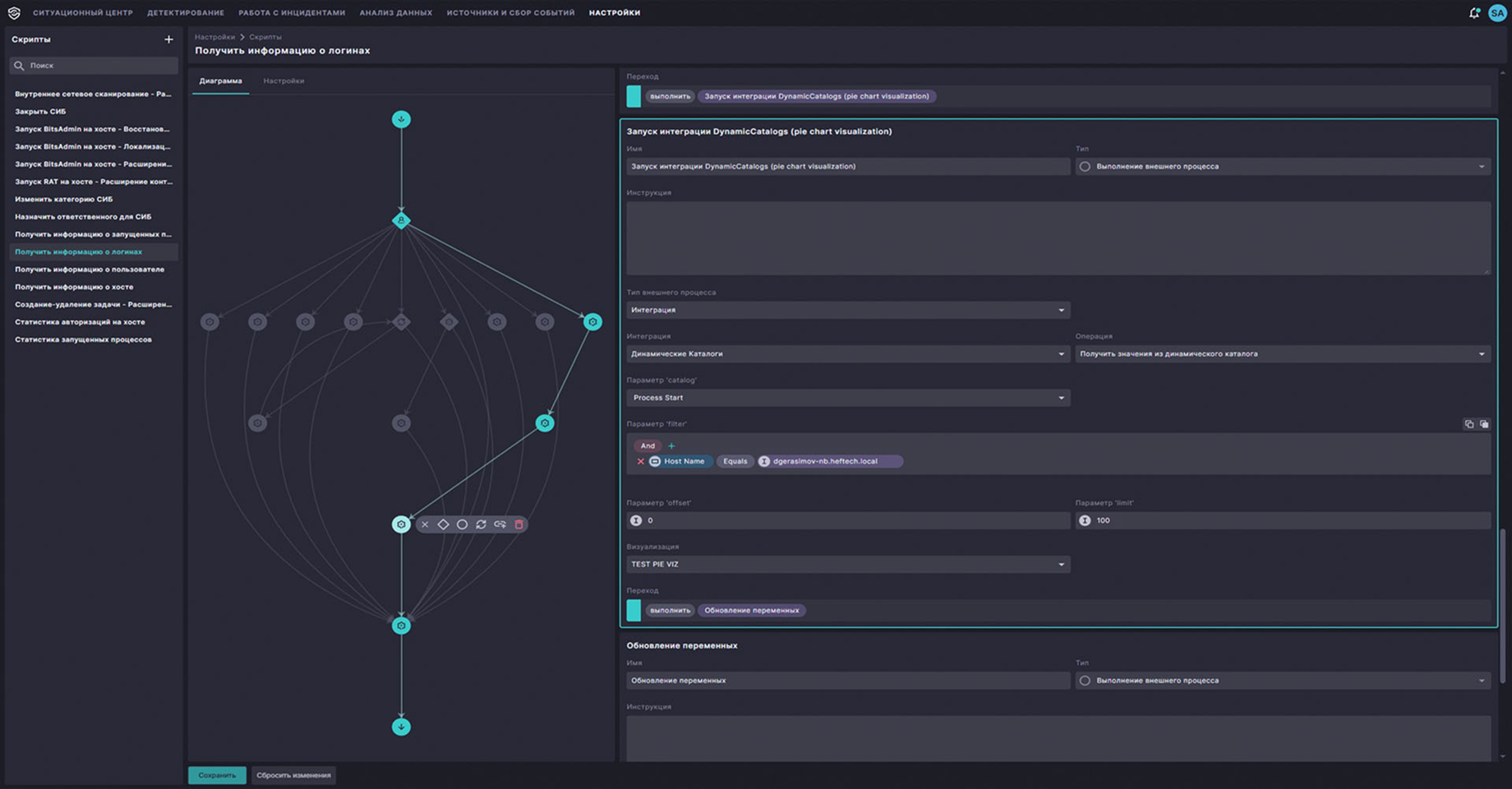Open the 'Тип внешнего процесса' dropdown
The image size is (1512, 789).
(847, 310)
